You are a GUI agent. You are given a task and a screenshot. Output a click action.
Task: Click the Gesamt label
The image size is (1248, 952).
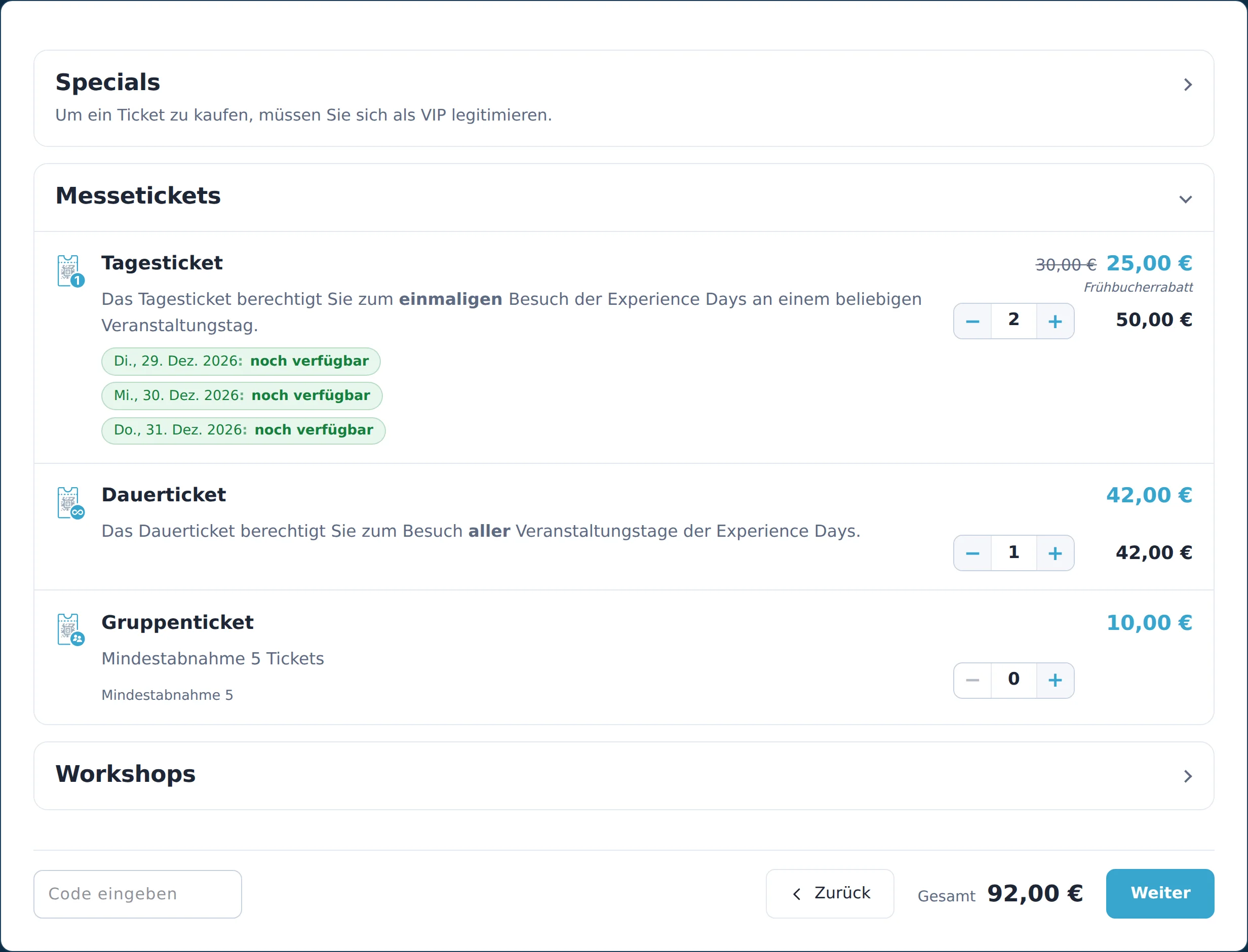(947, 896)
